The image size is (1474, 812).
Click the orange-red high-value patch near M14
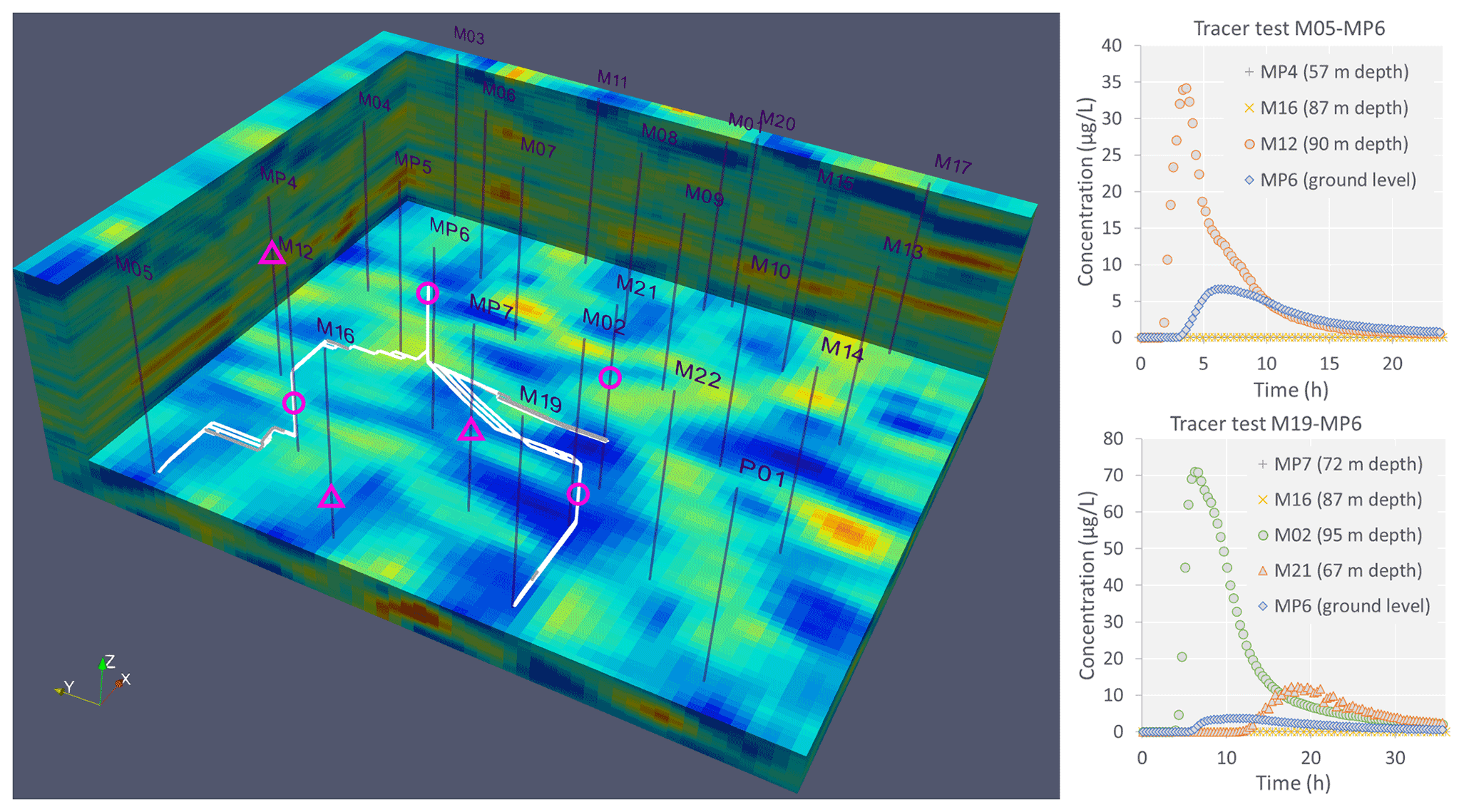click(x=845, y=530)
